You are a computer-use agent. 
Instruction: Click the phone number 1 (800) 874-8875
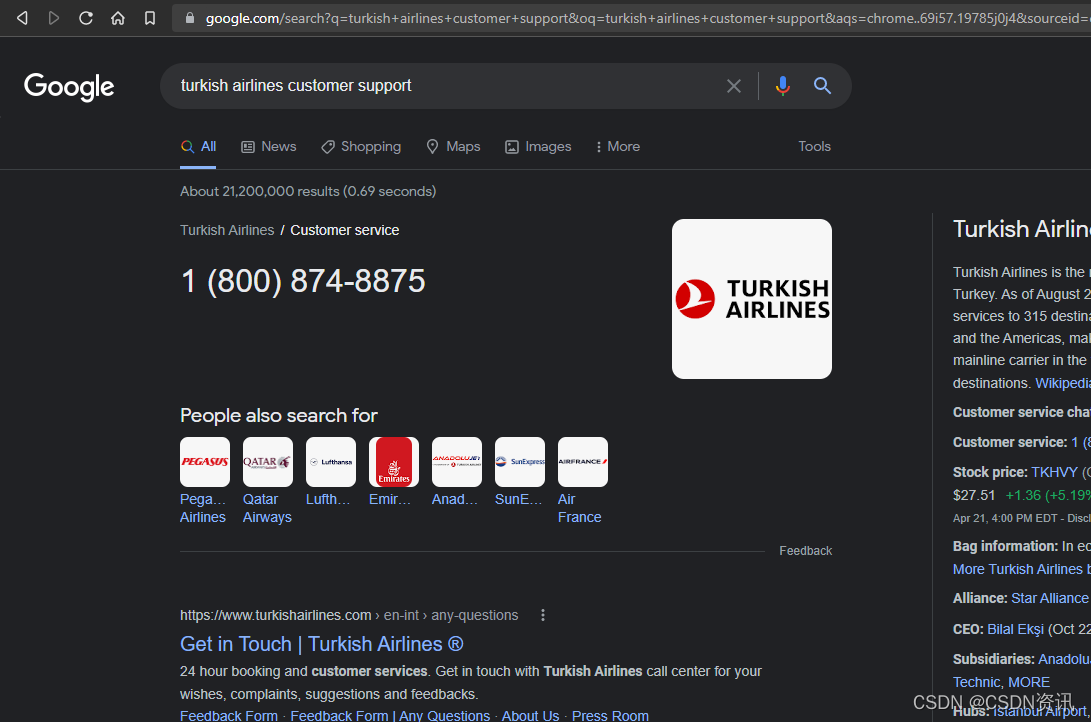tap(303, 281)
